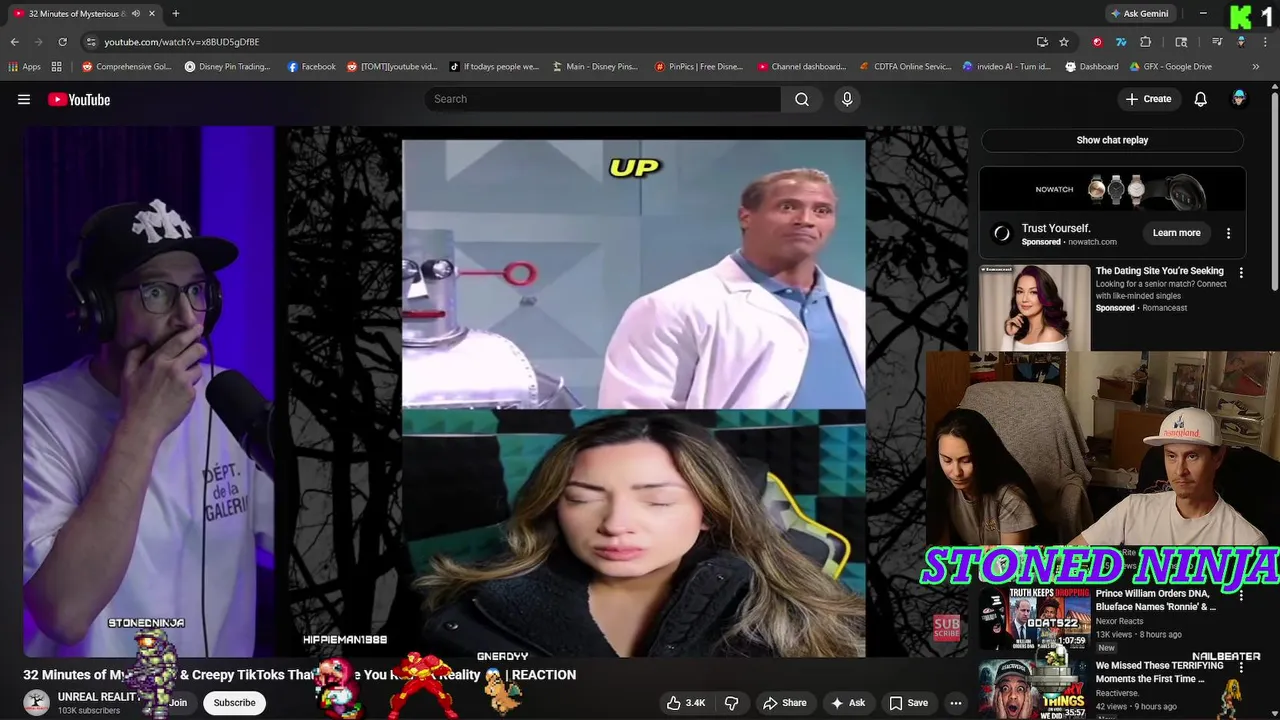Open the Comprehensive Gol... bookmark
The width and height of the screenshot is (1280, 720).
click(x=127, y=67)
